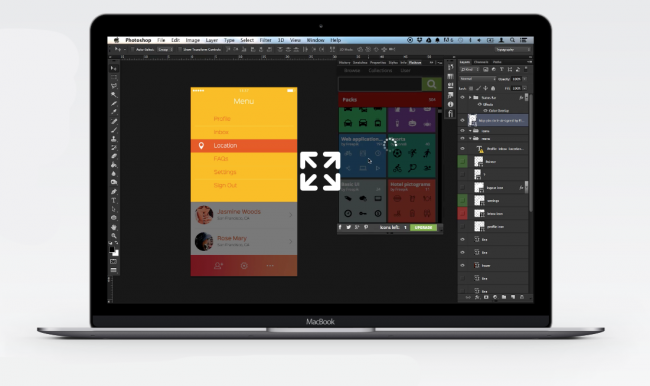Image resolution: width=650 pixels, height=386 pixels.
Task: Select the Crop tool
Action: tap(114, 104)
